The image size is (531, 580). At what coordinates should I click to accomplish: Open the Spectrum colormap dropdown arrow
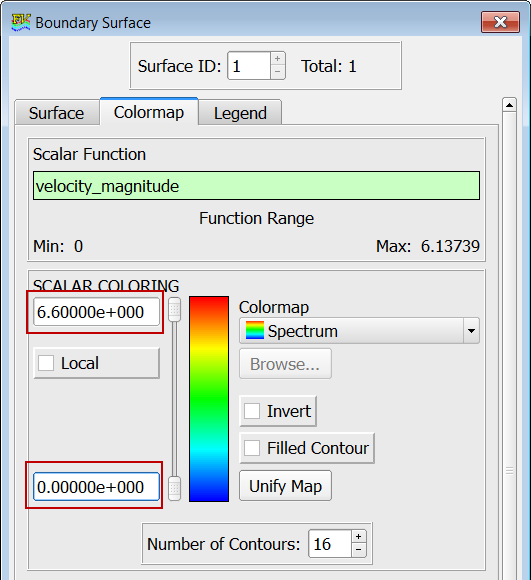(x=471, y=330)
